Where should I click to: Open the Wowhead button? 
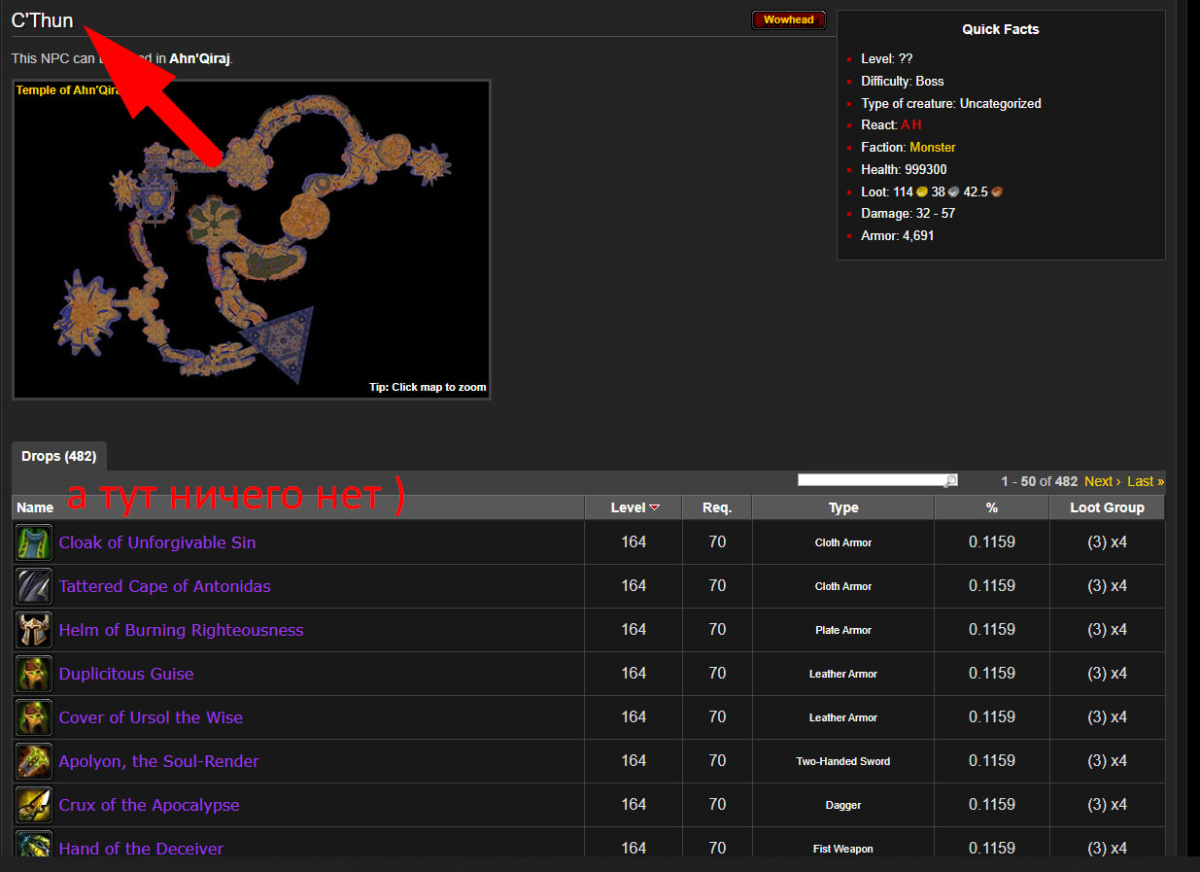tap(789, 20)
